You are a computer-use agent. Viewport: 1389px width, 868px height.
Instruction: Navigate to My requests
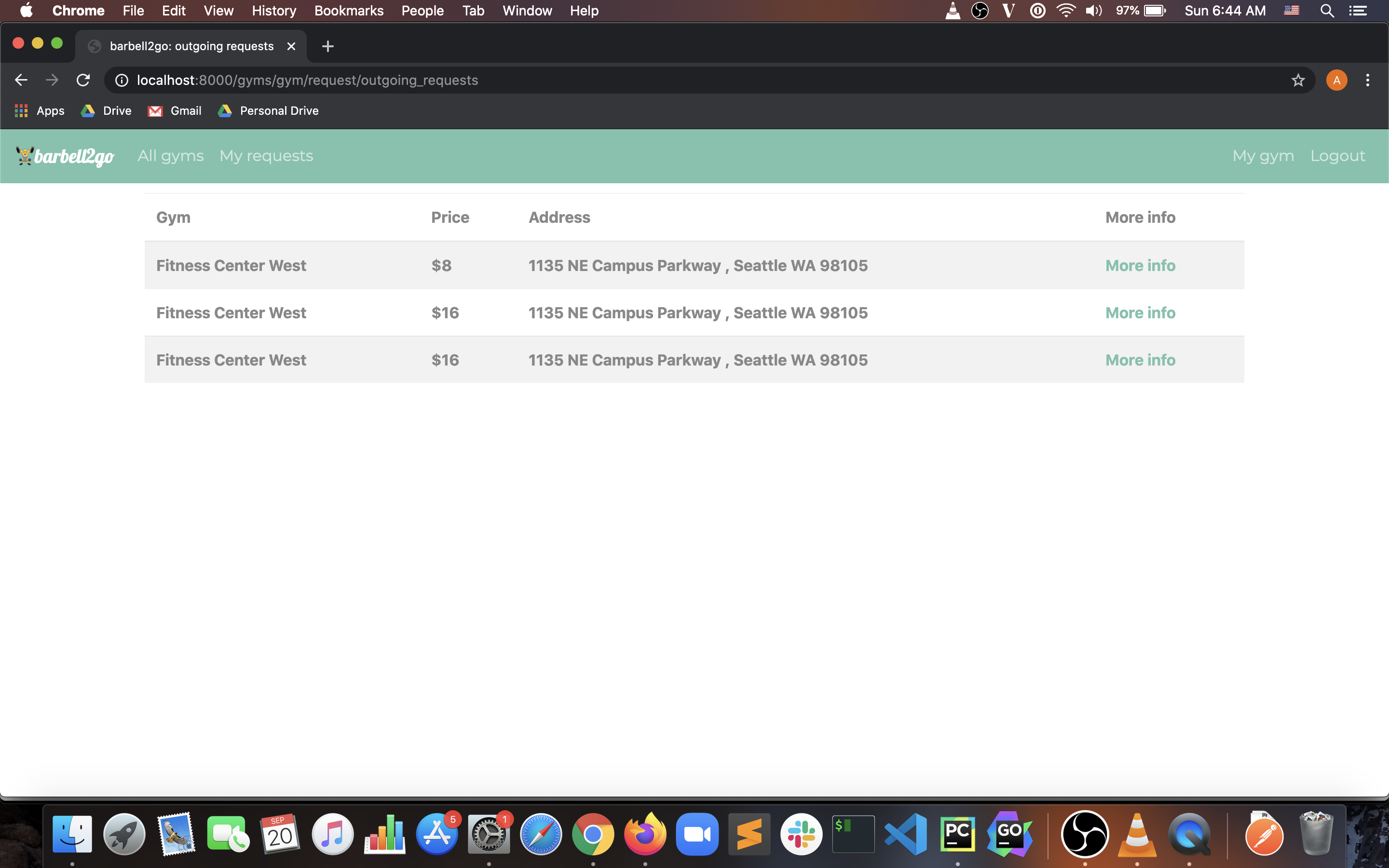(x=266, y=156)
